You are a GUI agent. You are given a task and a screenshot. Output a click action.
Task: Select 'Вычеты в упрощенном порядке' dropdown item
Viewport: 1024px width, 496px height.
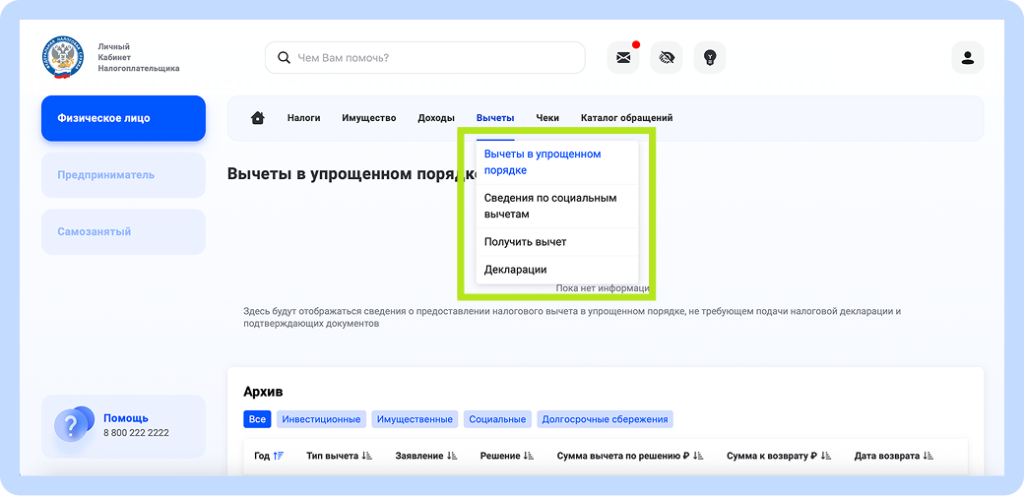click(557, 163)
